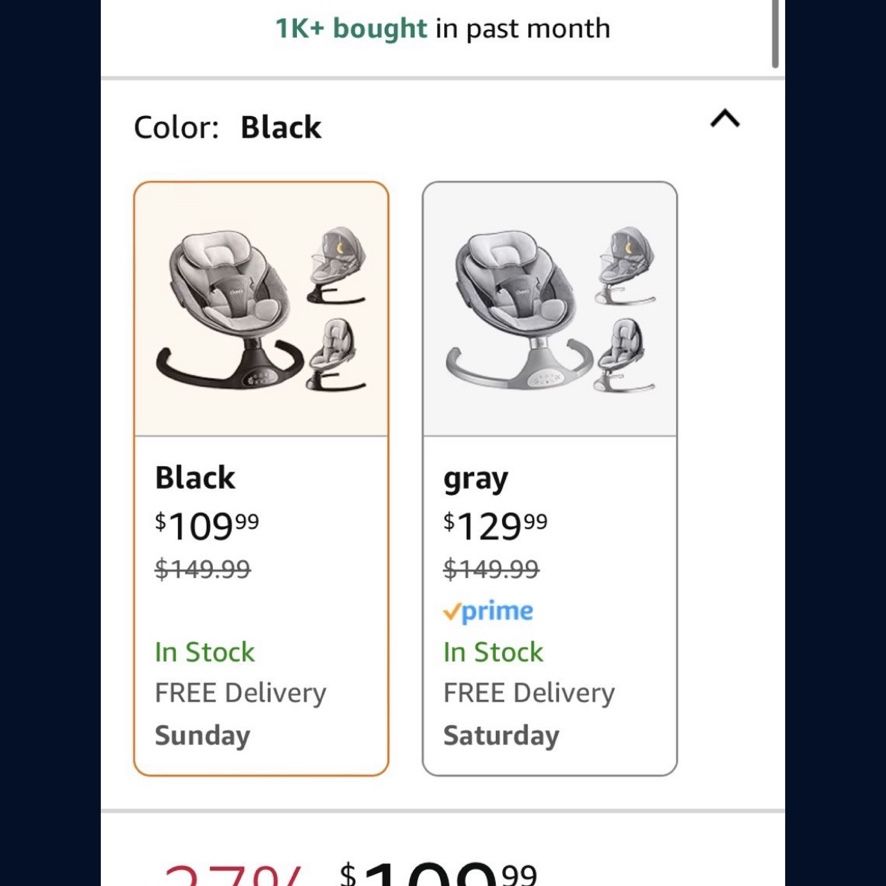Click FREE Delivery Saturday text
886x886 pixels.
(529, 714)
